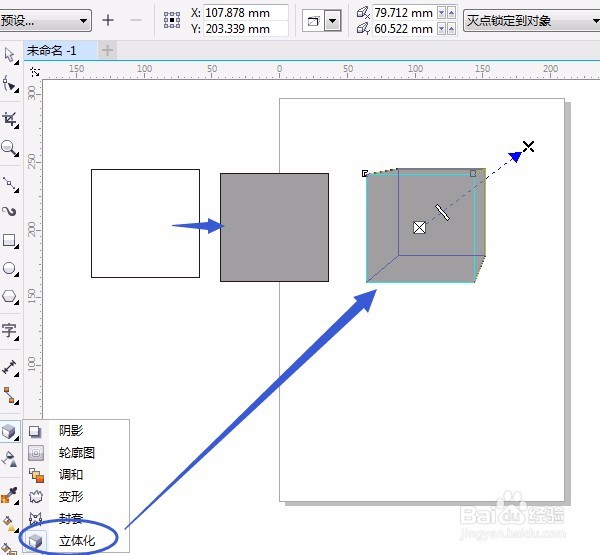Add a preset with plus button
This screenshot has width=600, height=555.
point(108,20)
